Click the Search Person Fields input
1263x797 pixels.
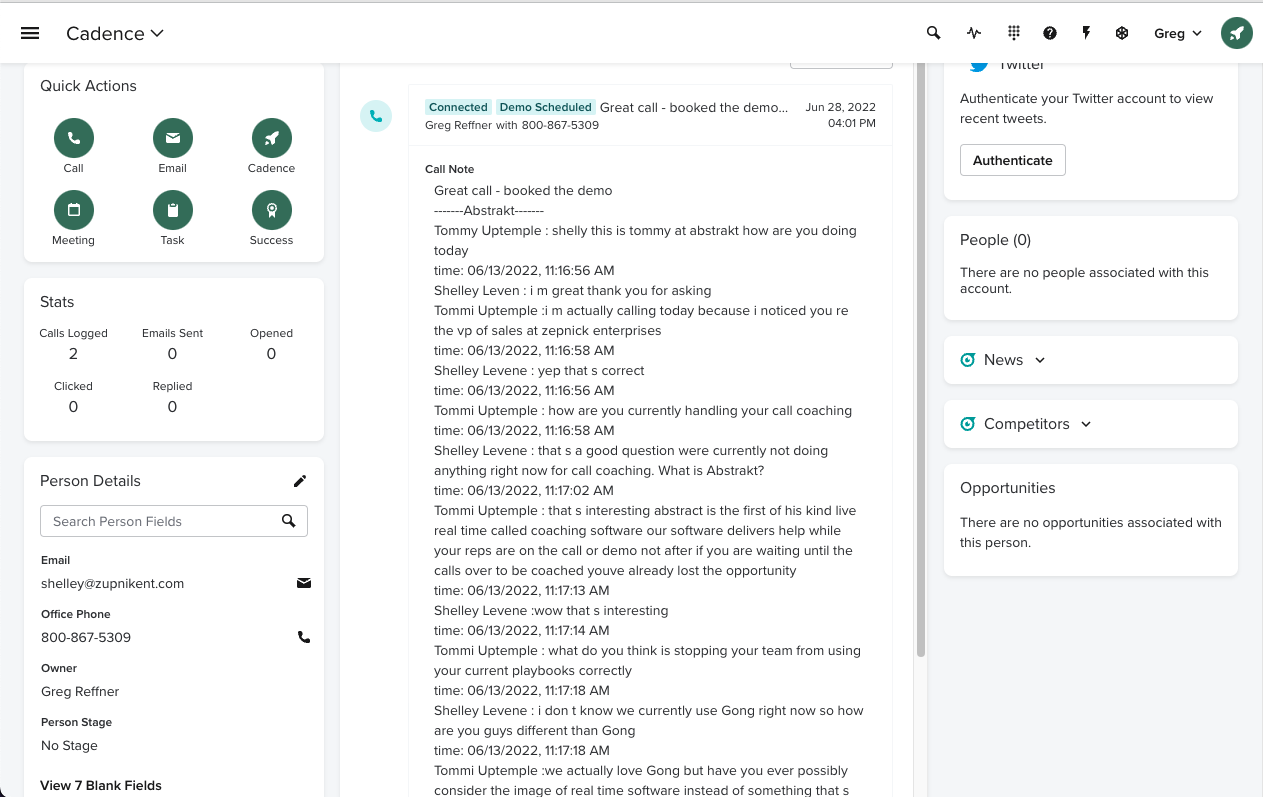[174, 521]
